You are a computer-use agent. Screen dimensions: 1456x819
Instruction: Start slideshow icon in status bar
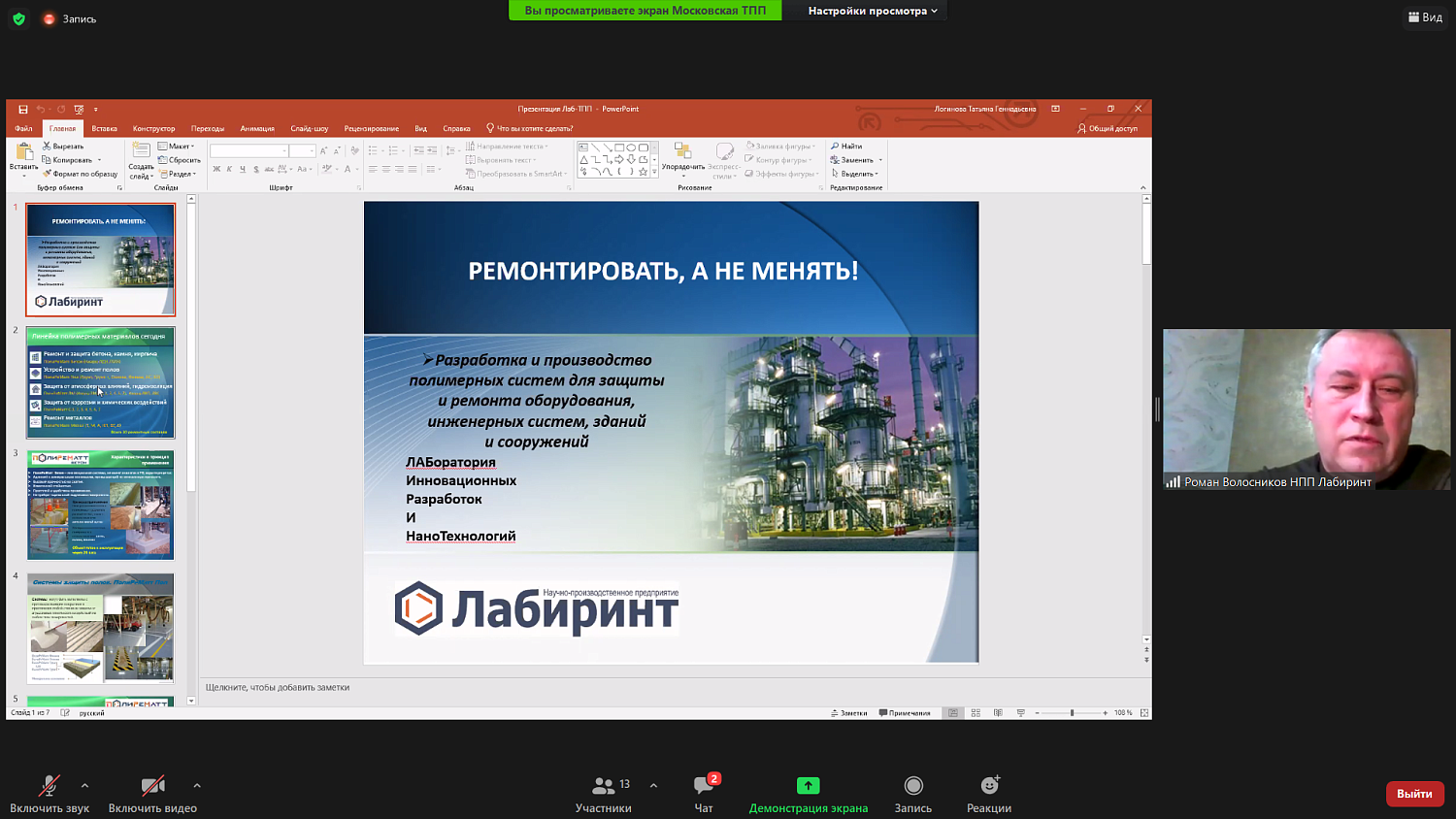pos(1020,713)
